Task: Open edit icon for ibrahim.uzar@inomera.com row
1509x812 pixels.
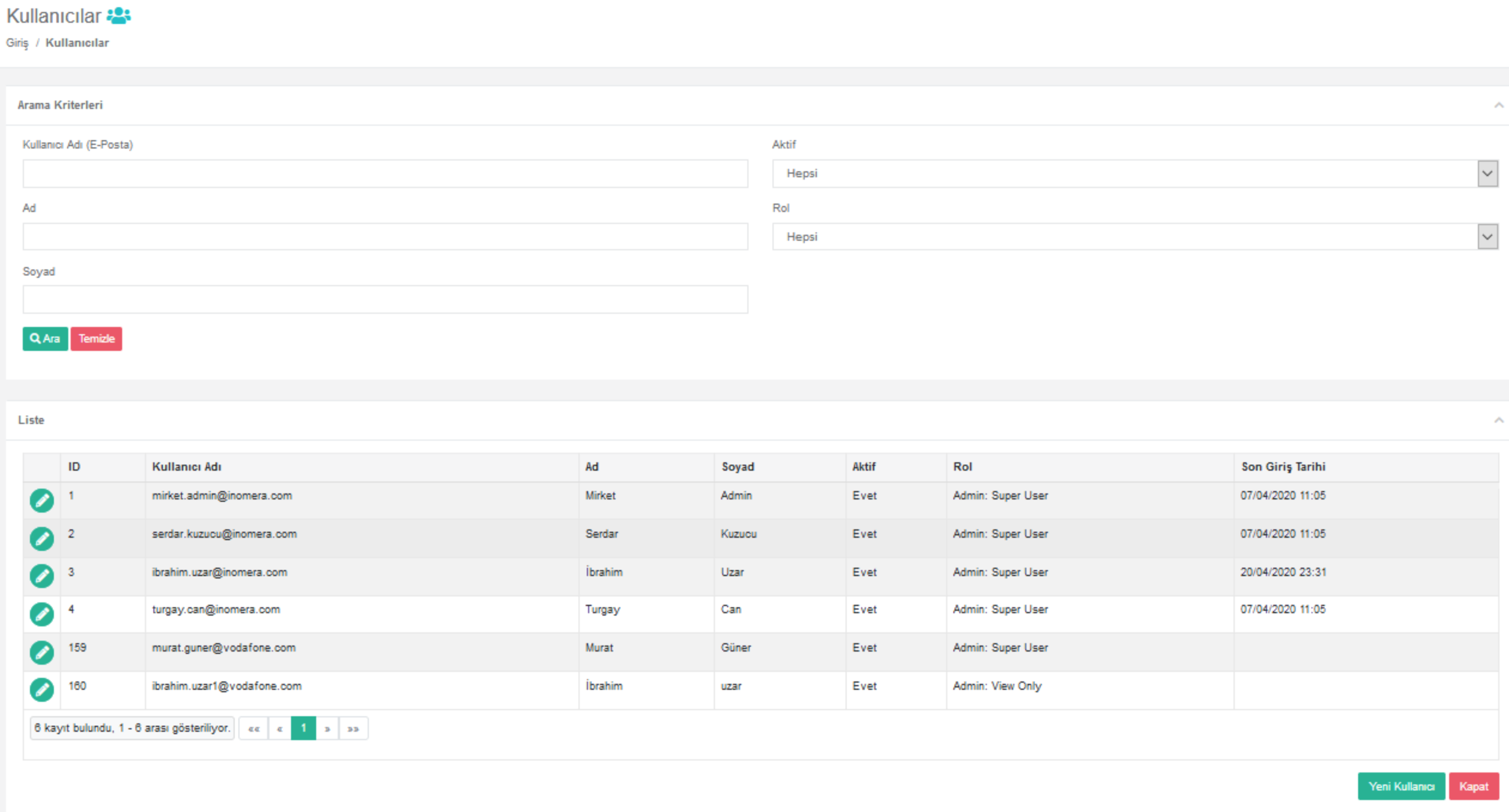Action: click(x=42, y=576)
